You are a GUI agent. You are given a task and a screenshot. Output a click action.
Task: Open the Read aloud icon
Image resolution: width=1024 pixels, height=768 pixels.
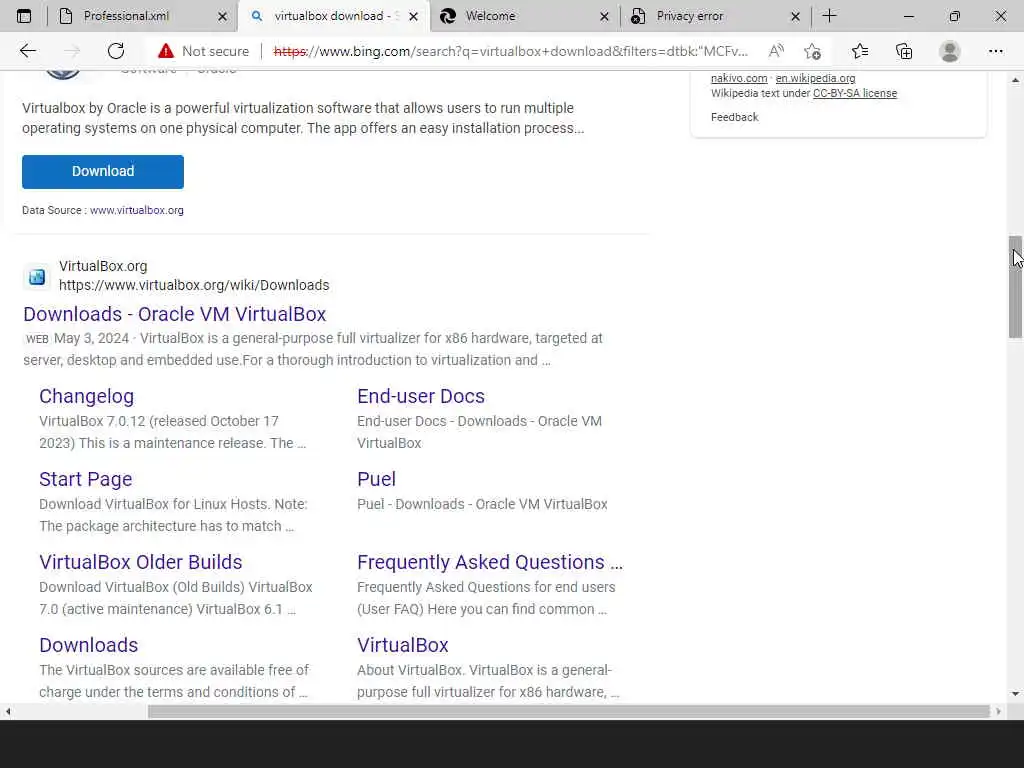point(776,51)
